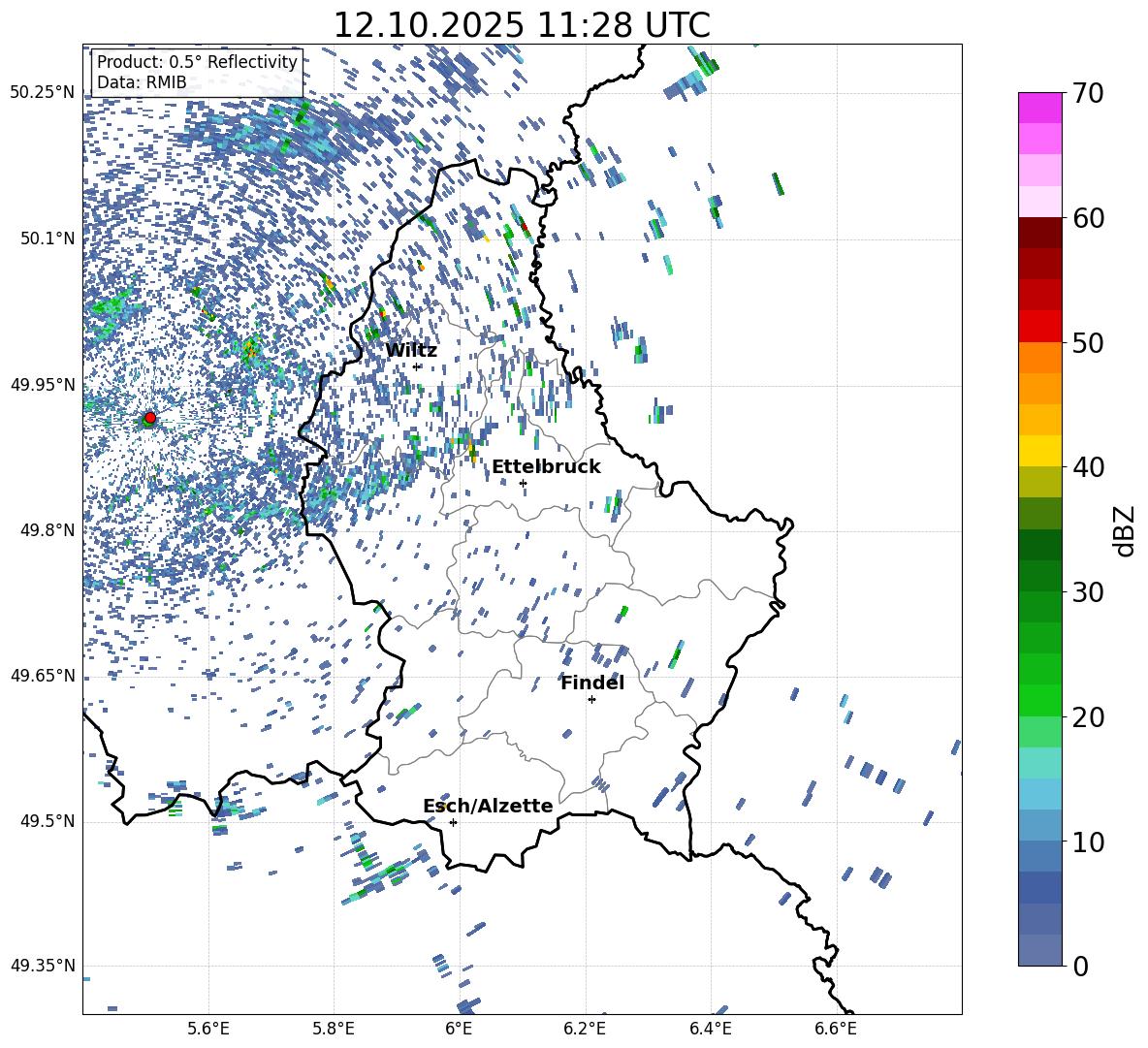Click the Findel station cross marker
1148x1048 pixels.
[x=591, y=699]
